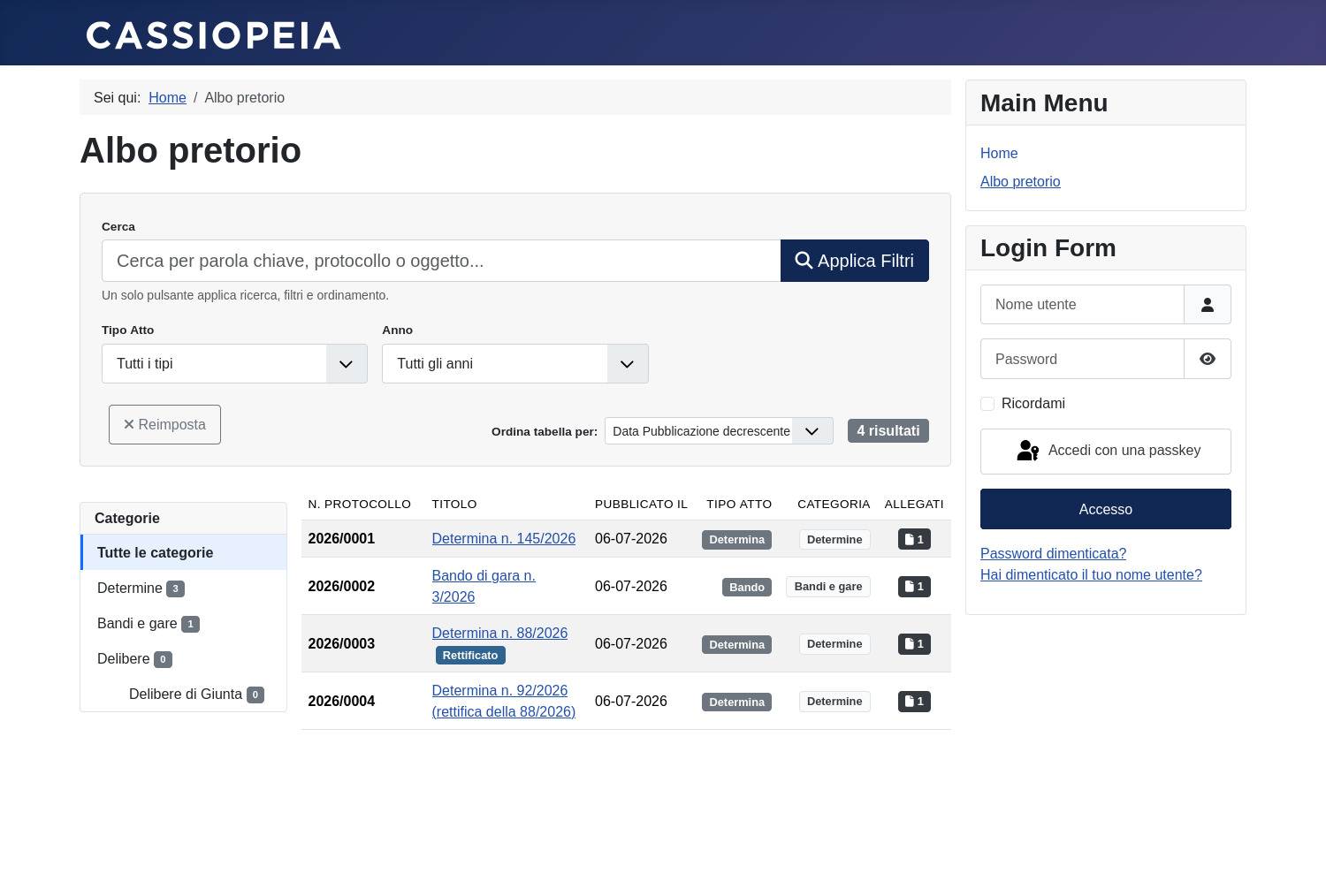Click the 4 risultati badge
The width and height of the screenshot is (1326, 896).
[x=888, y=431]
